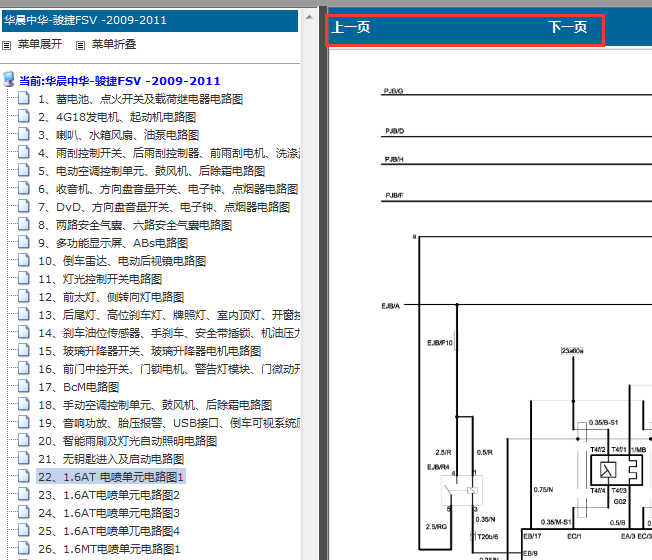Open item 24 1.6AT电喷单元电路图3
Viewport: 652px width, 560px height.
coord(109,513)
